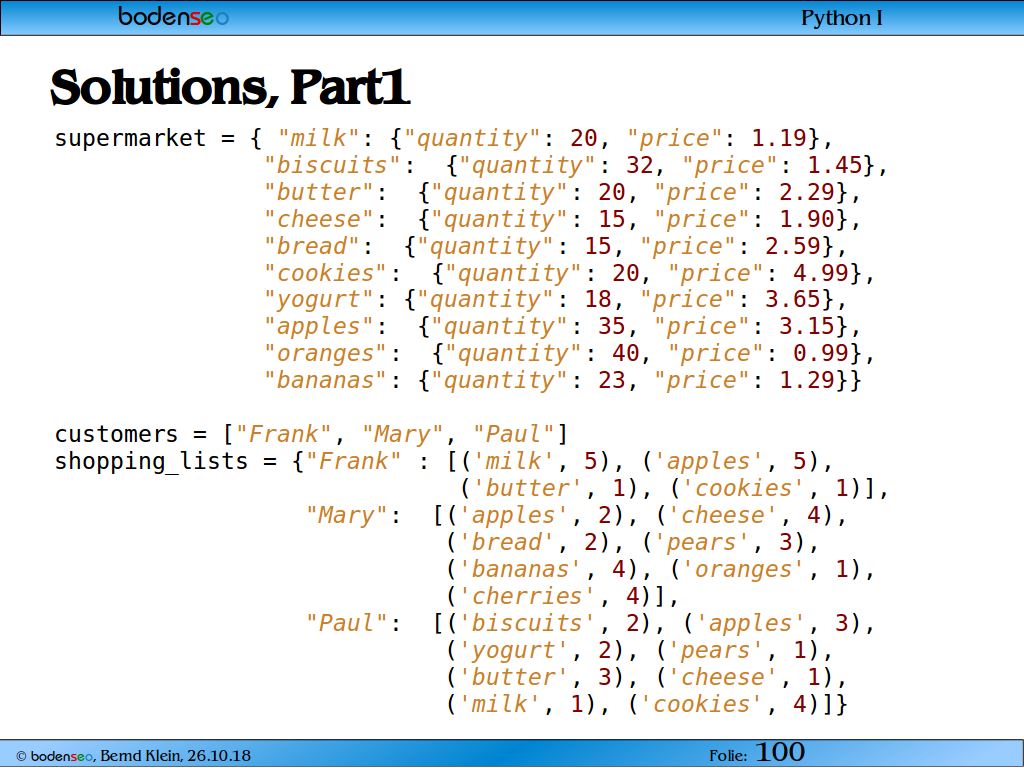Click the bodenseo logo in header
The height and width of the screenshot is (768, 1024).
[173, 16]
